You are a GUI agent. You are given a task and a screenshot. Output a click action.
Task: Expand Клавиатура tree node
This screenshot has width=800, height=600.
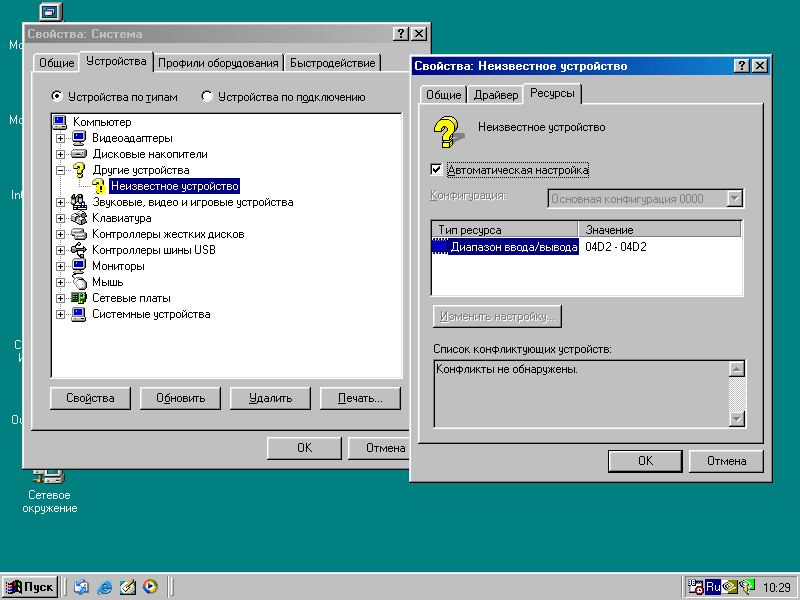pos(60,218)
